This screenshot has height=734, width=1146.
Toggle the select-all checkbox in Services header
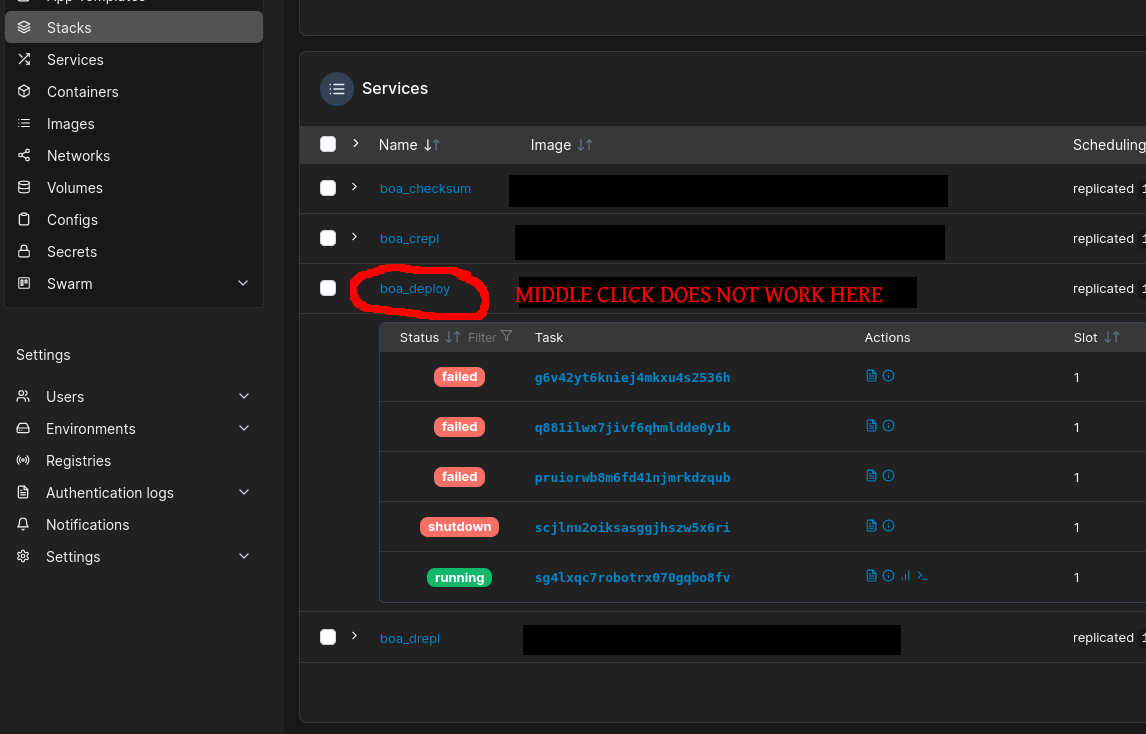tap(327, 143)
